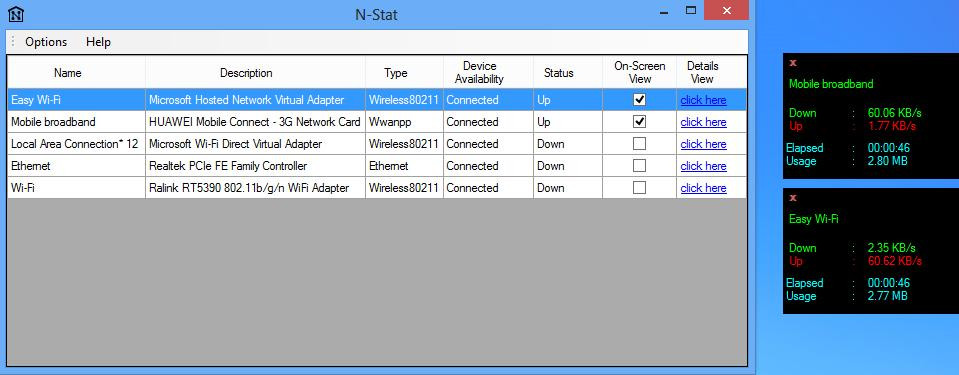Screen dimensions: 959x375
Task: Enable On-Screen View for Ethernet
Action: 639,166
